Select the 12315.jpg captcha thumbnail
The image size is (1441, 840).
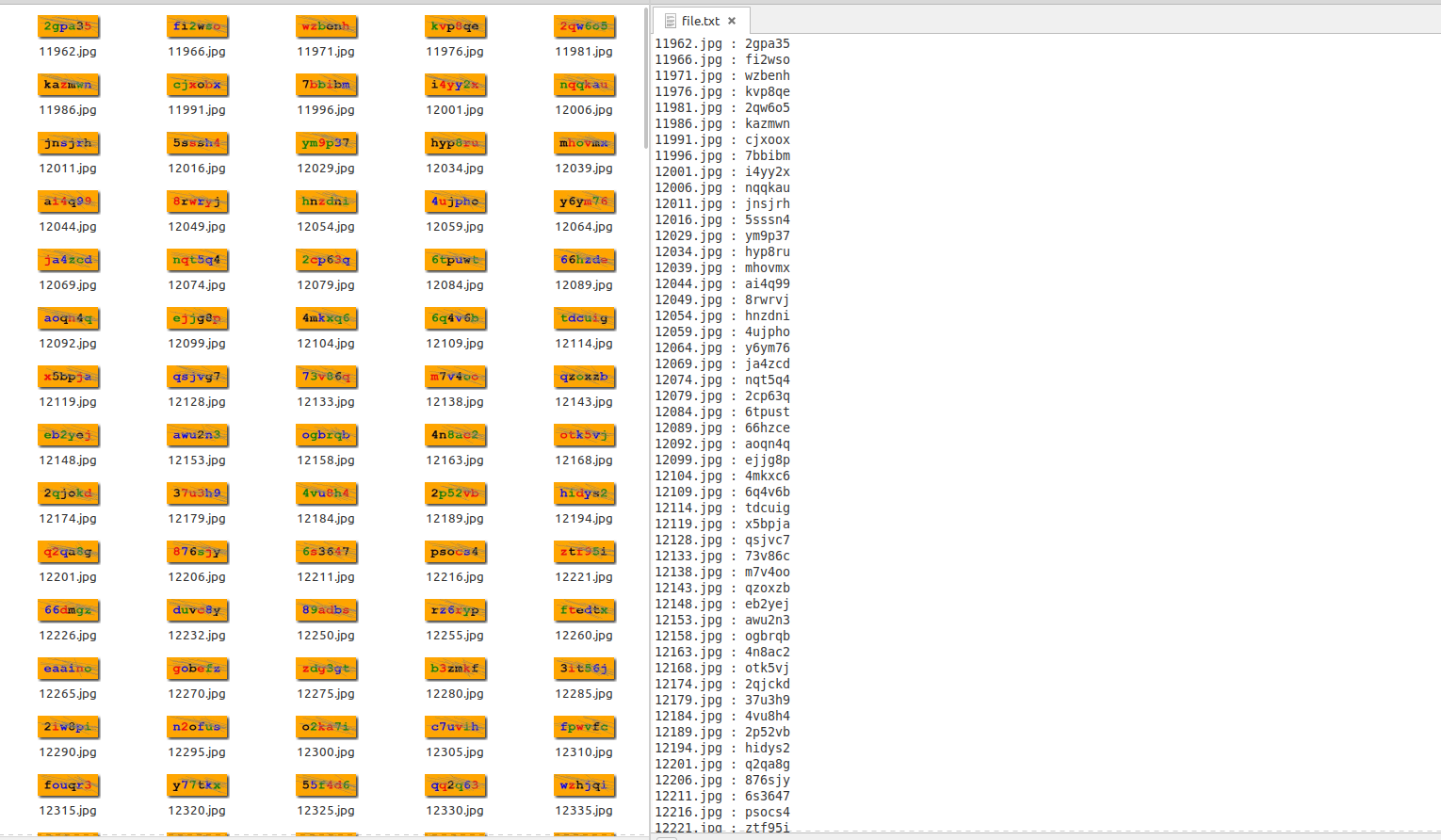(x=68, y=786)
